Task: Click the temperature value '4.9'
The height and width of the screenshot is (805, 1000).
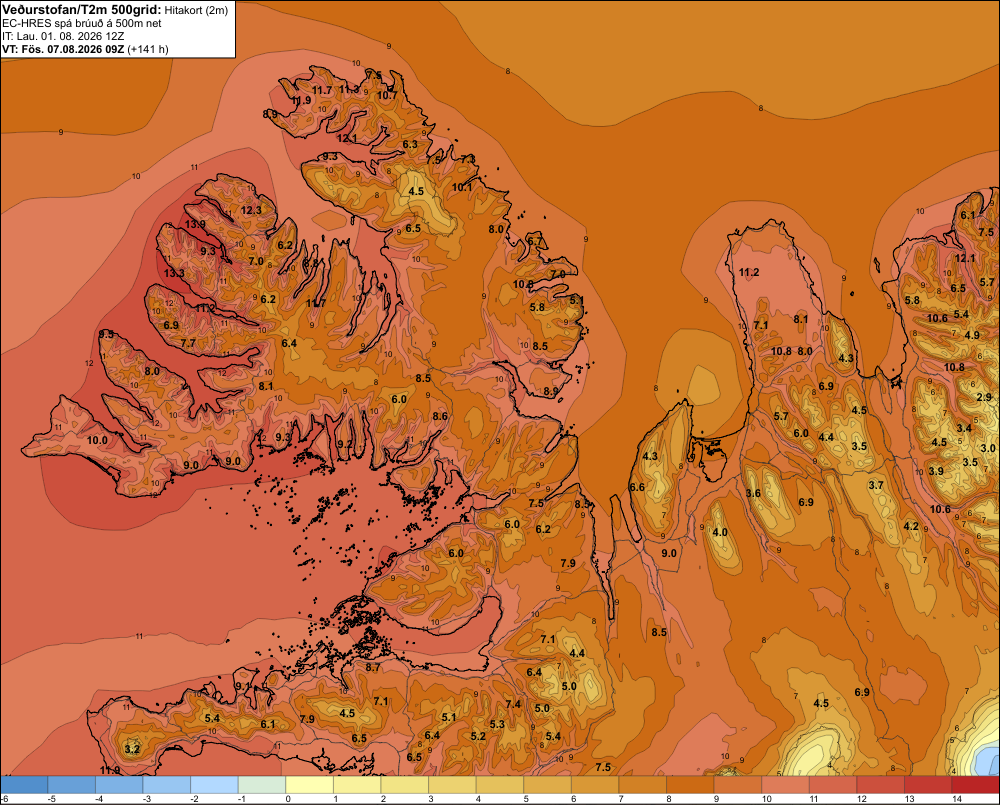Action: coord(972,336)
